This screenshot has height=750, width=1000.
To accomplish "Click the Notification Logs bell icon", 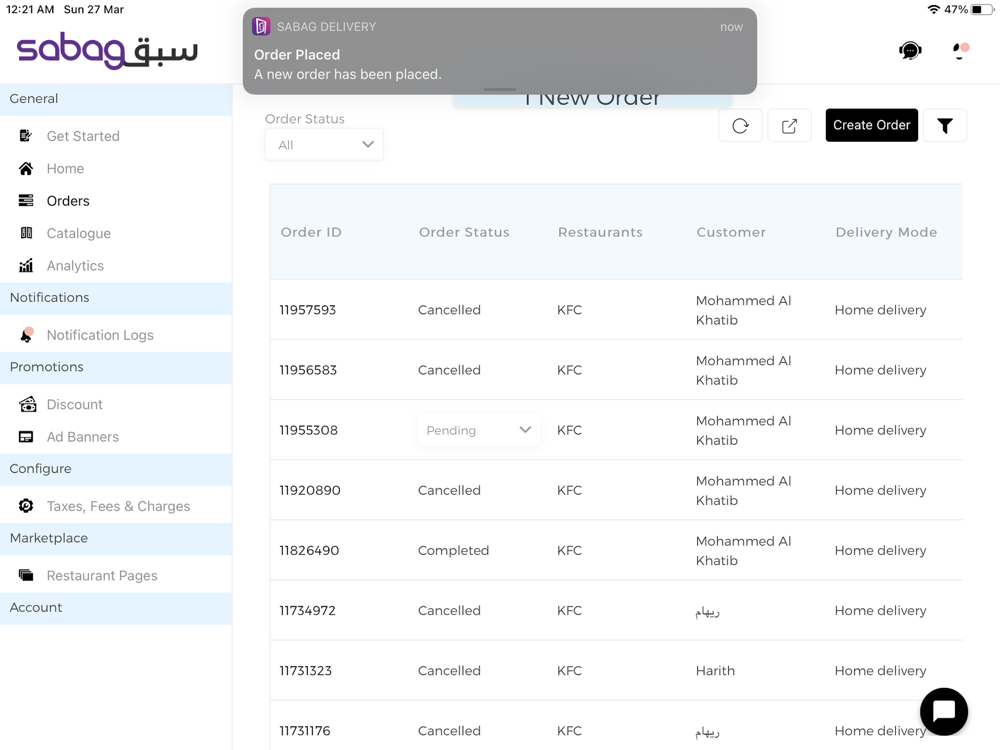I will [26, 334].
